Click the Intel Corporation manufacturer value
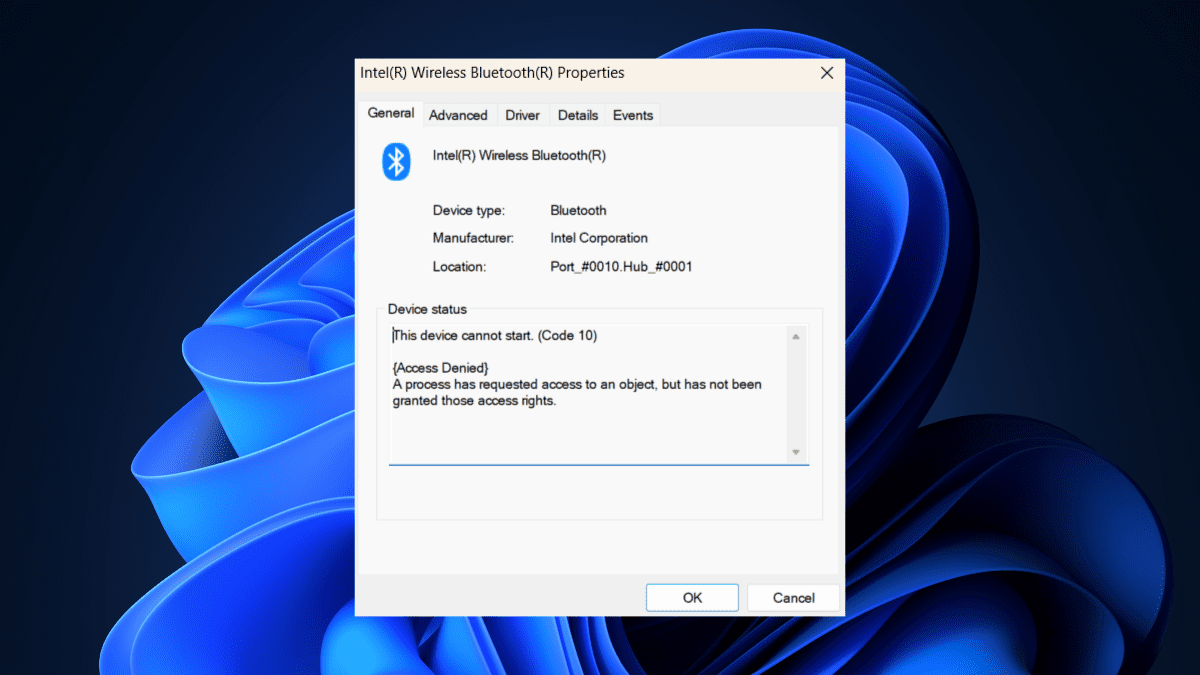Screen dimensions: 1200x675 tap(599, 238)
